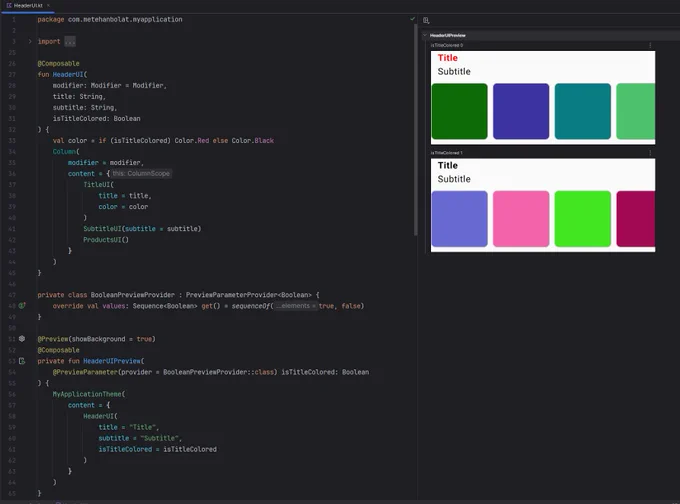Click line number 45 in the gutter
This screenshot has width=680, height=504.
[12, 273]
